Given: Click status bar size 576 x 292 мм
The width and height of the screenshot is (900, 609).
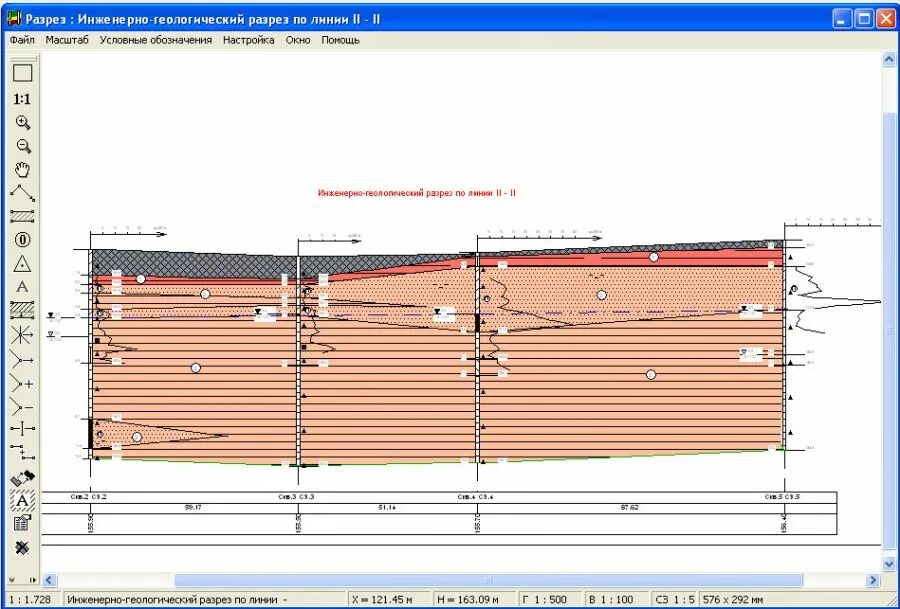Looking at the screenshot, I should [x=733, y=600].
